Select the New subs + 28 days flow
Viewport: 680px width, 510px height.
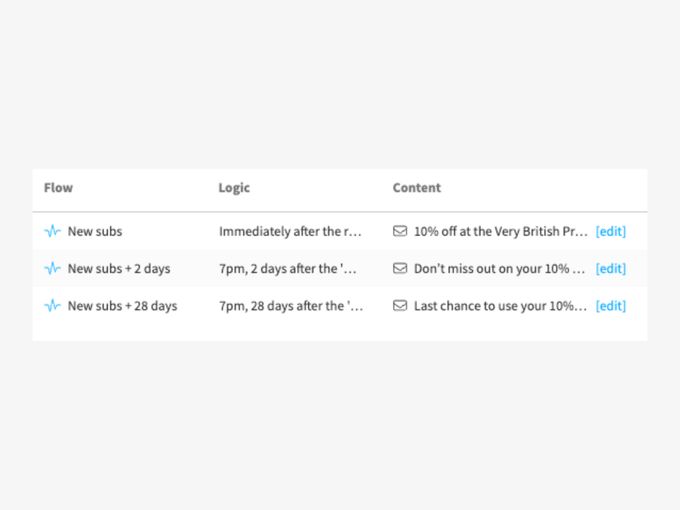(122, 305)
